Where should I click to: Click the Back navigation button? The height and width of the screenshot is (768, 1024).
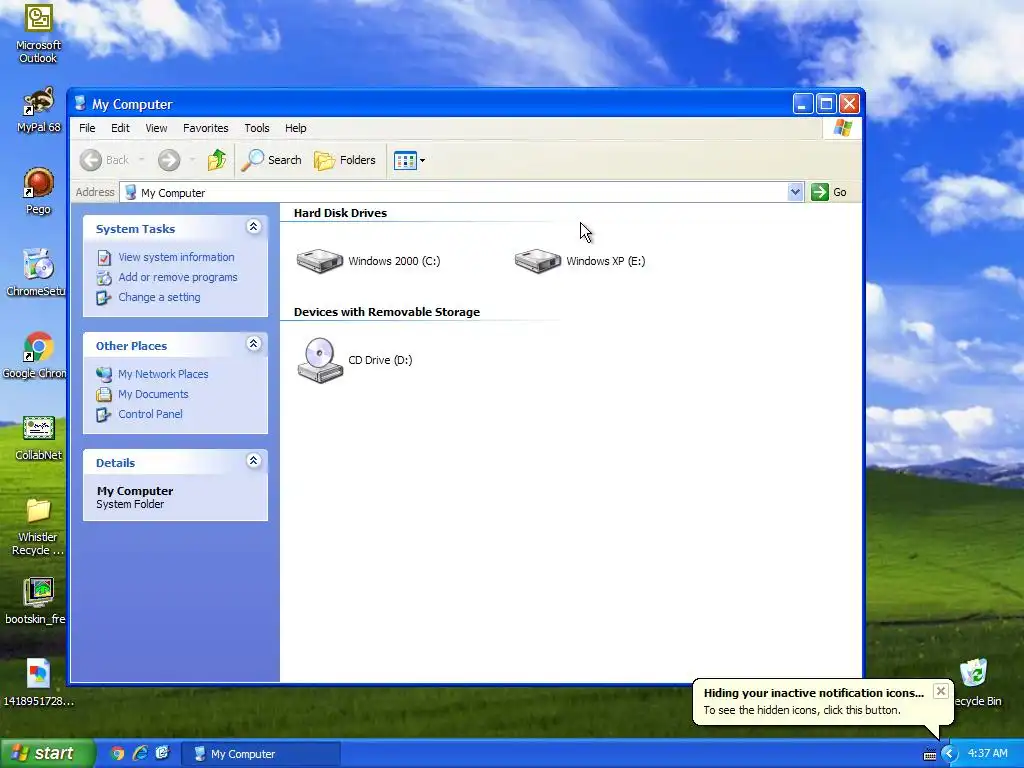tap(105, 160)
